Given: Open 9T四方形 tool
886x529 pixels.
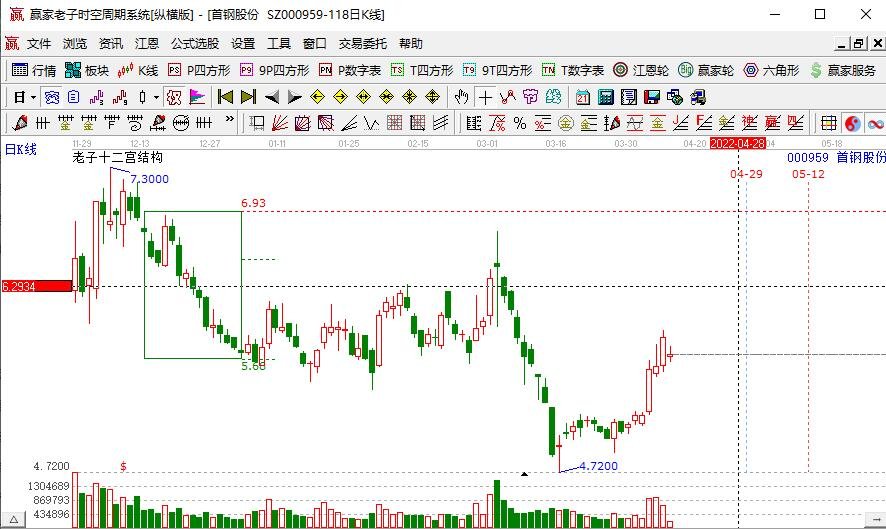Looking at the screenshot, I should pos(497,70).
